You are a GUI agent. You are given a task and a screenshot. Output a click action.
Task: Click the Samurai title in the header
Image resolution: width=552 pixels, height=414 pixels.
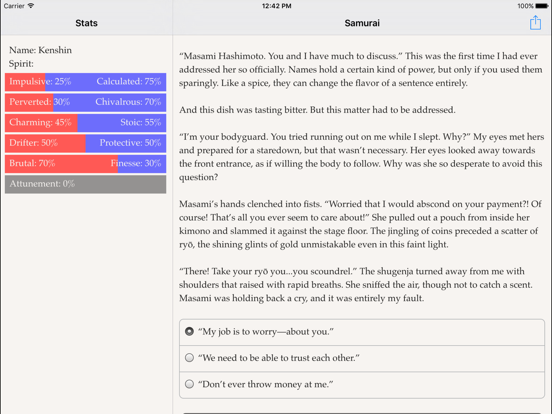tap(362, 23)
